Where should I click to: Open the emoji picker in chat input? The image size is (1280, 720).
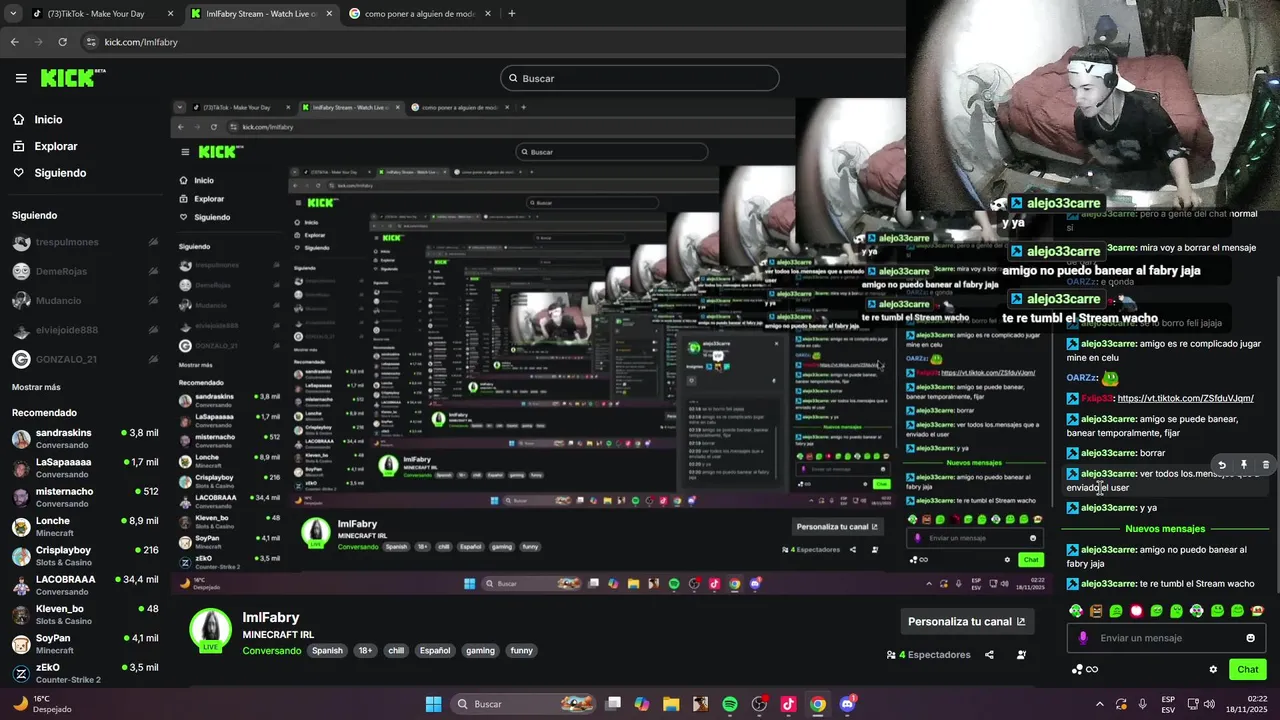point(1250,638)
